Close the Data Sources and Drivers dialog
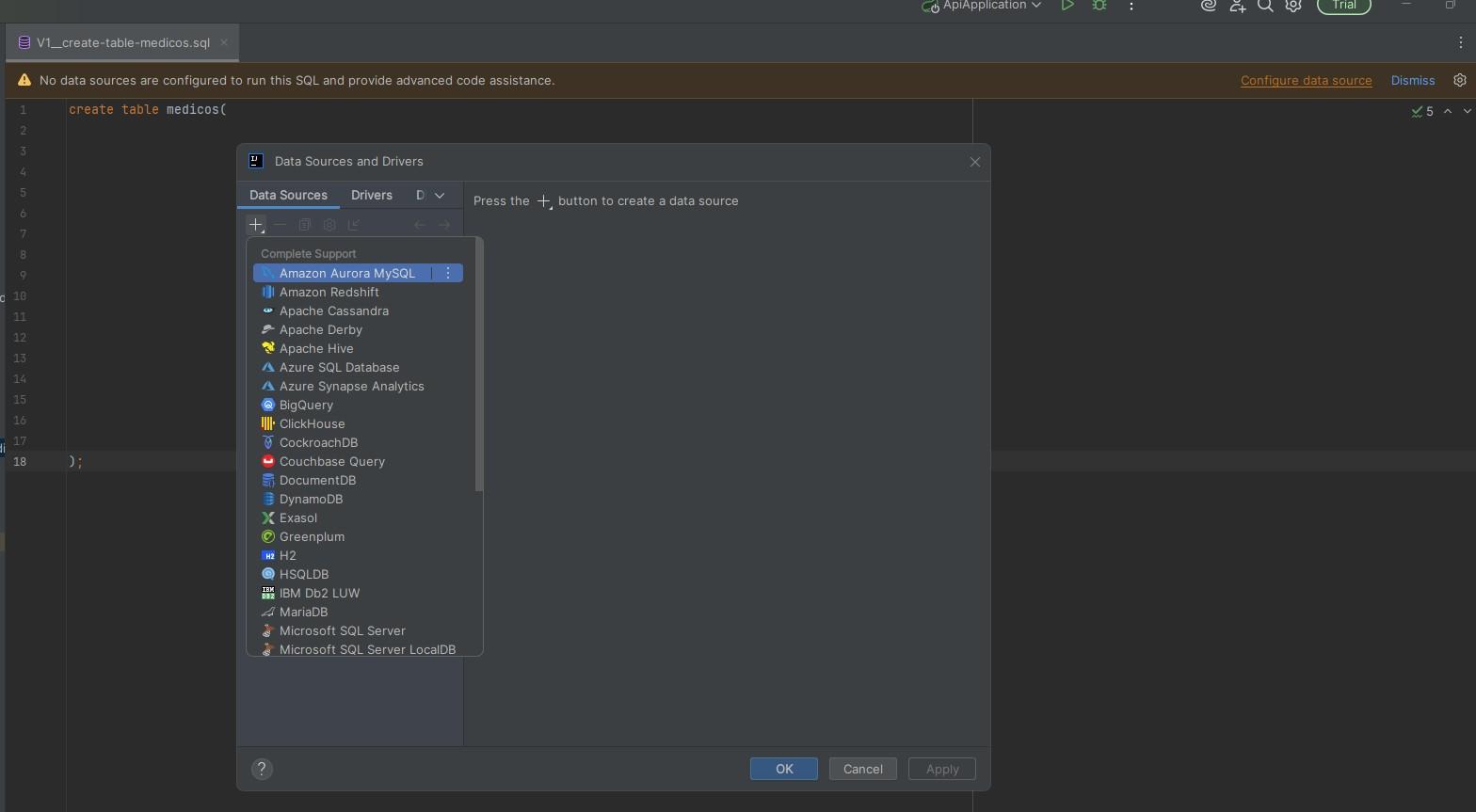Image resolution: width=1476 pixels, height=812 pixels. tap(975, 162)
